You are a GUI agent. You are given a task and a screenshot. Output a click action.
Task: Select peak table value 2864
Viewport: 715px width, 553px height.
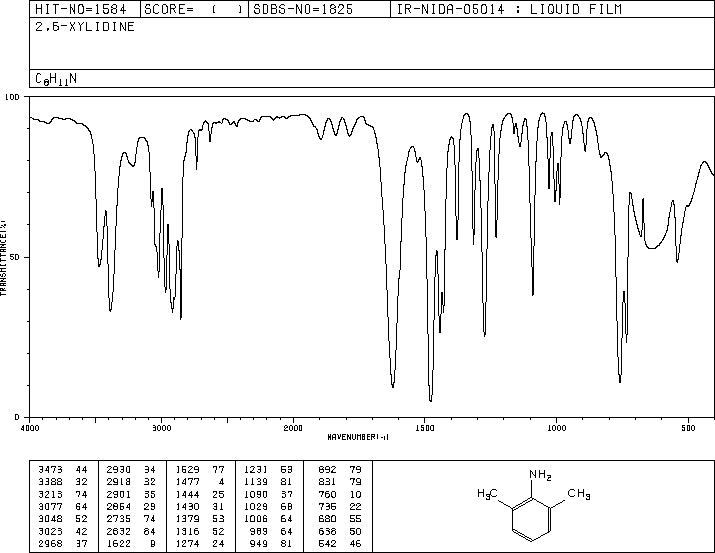119,506
